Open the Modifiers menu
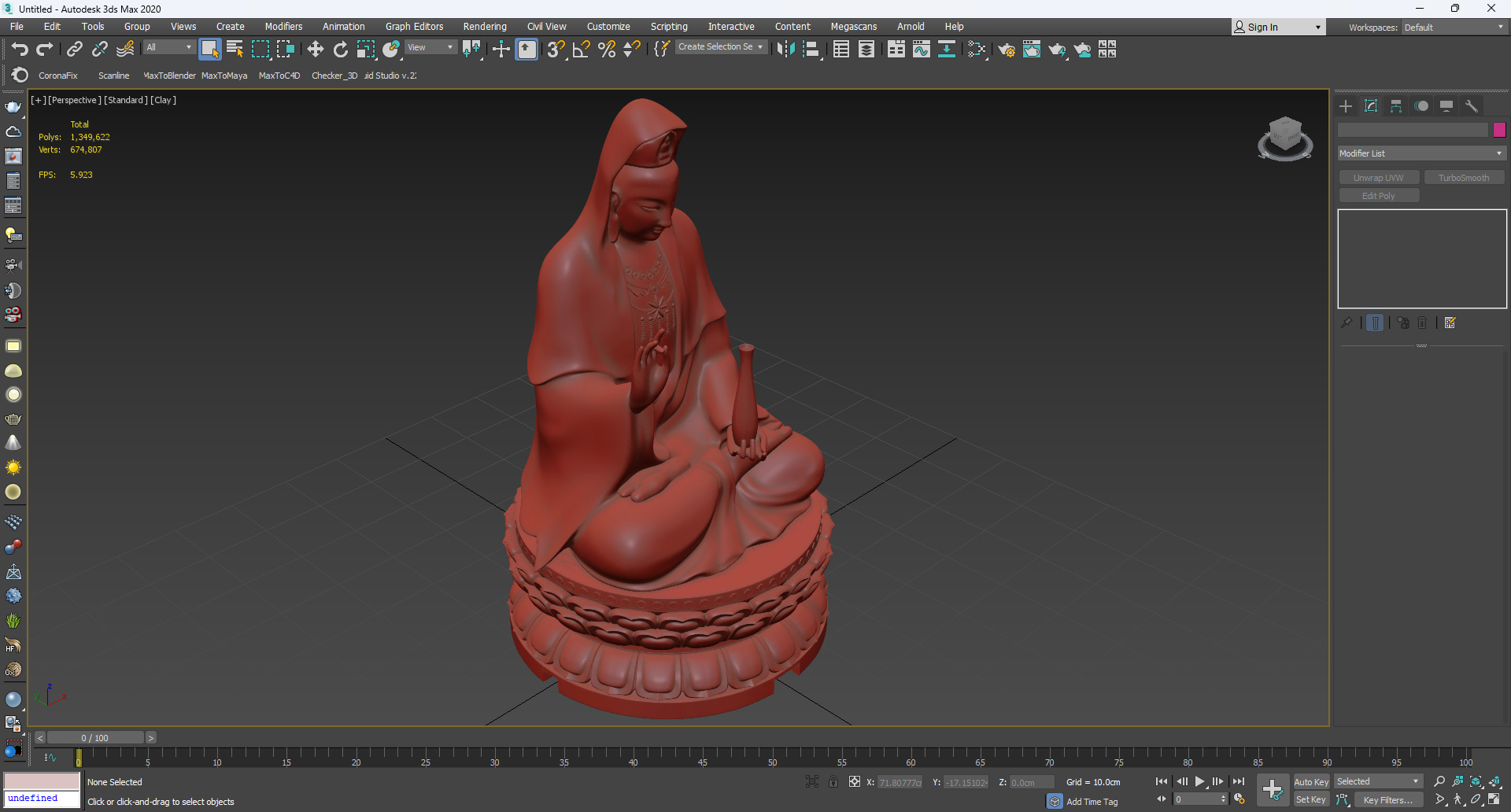The image size is (1511, 812). (283, 27)
